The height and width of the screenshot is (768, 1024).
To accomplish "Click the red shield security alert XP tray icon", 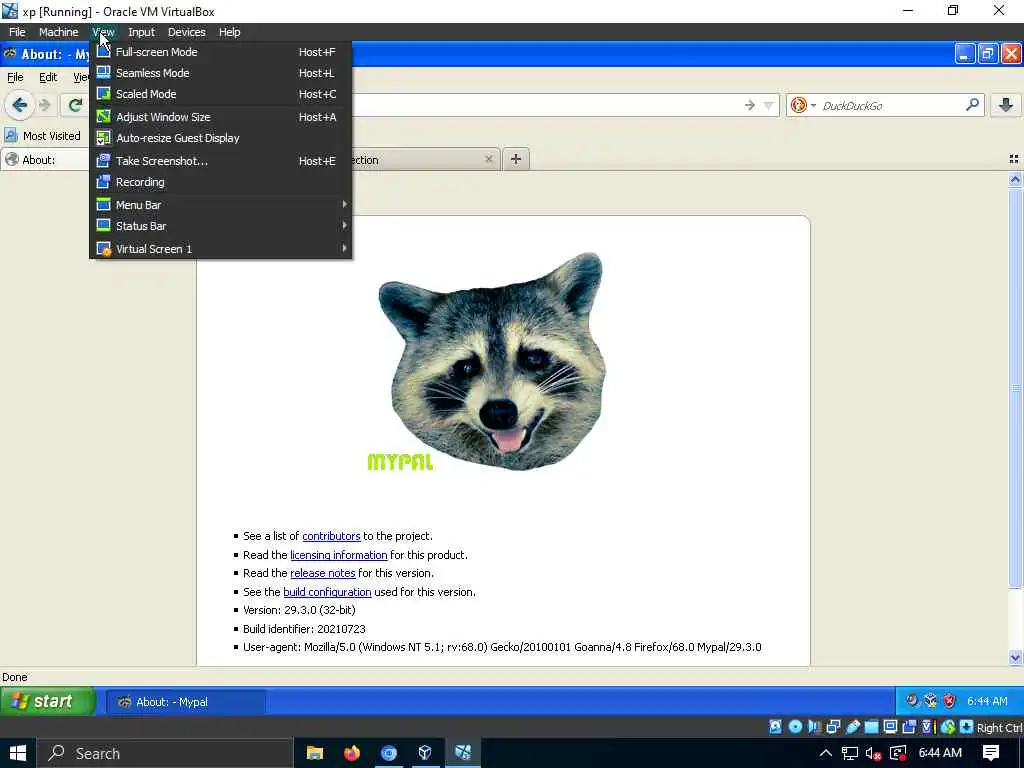I will tap(950, 701).
